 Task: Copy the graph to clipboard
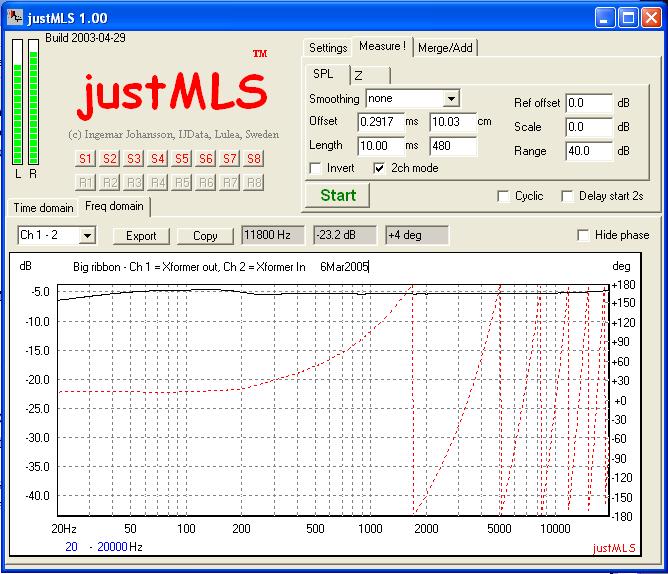pyautogui.click(x=205, y=236)
